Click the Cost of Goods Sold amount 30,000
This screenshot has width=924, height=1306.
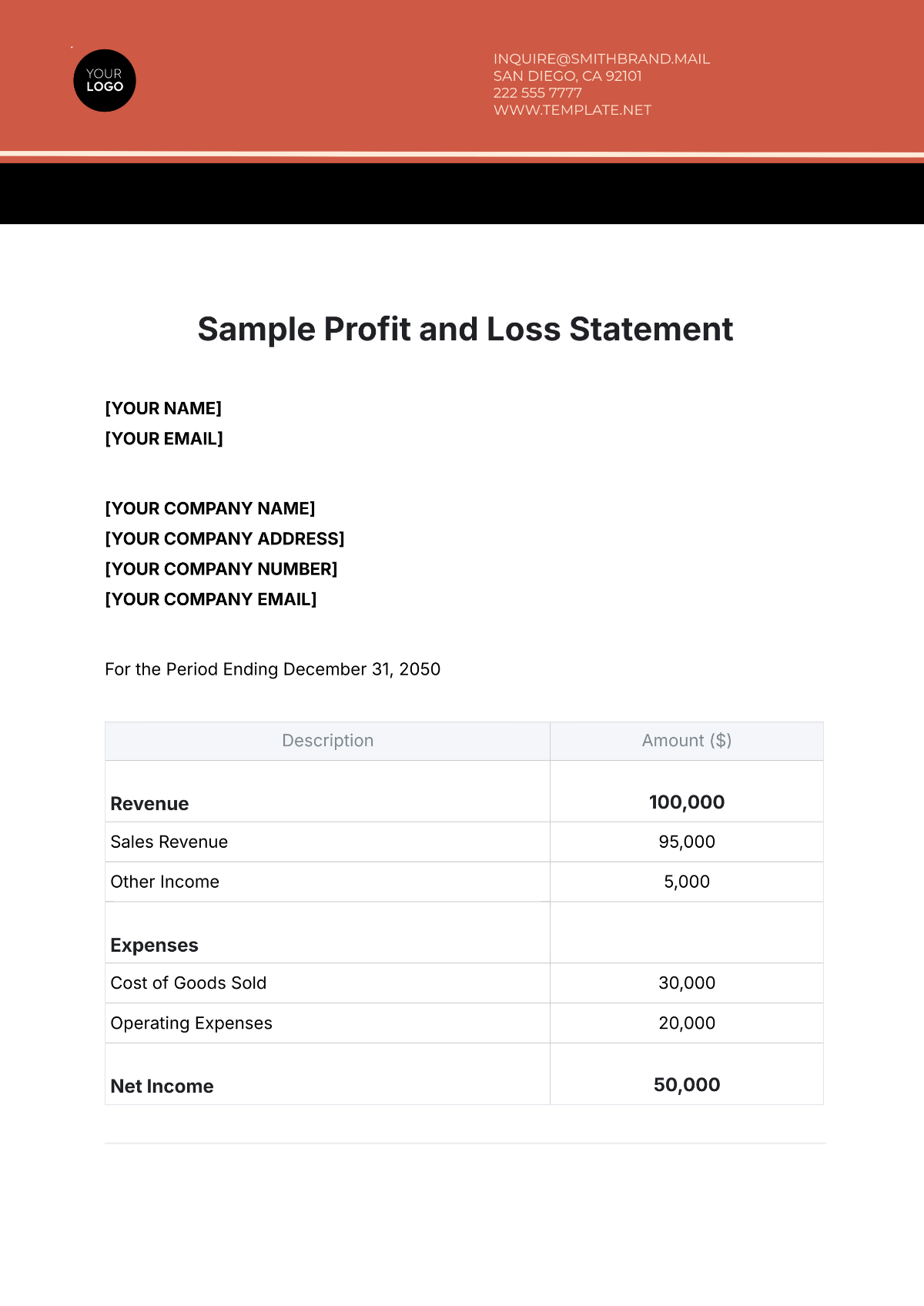[687, 983]
